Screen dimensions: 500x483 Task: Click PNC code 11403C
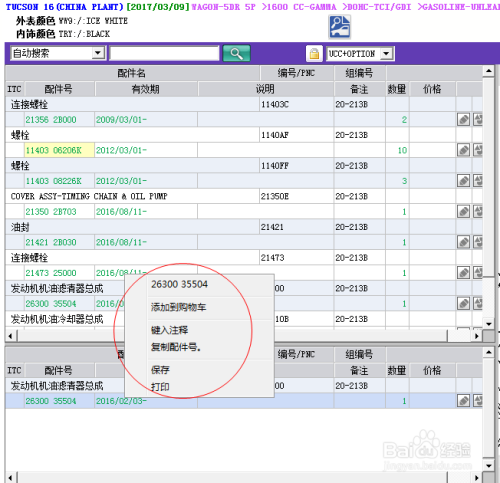275,105
